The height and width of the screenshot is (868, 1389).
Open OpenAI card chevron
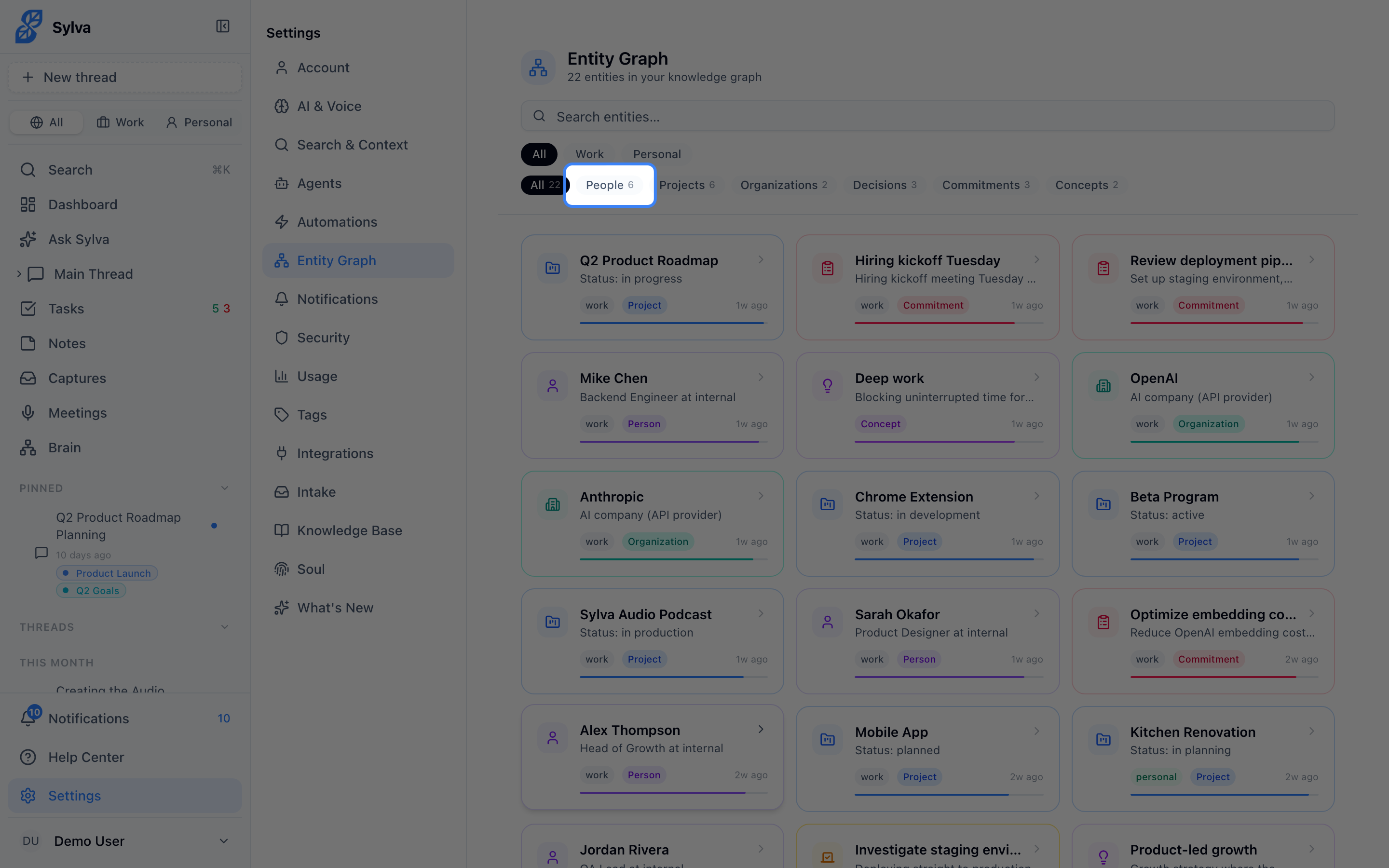coord(1311,377)
